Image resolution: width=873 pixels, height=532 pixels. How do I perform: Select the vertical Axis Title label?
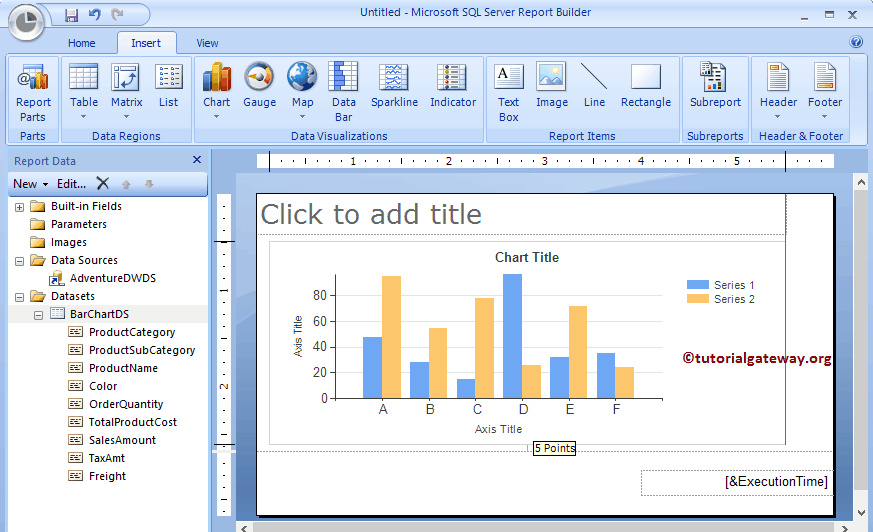(x=298, y=336)
